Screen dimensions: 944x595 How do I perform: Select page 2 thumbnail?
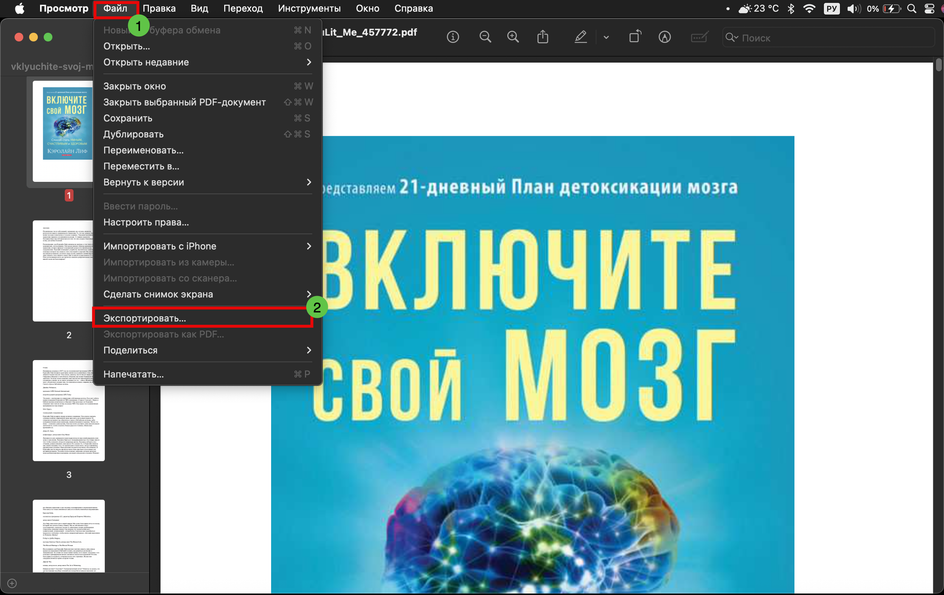click(63, 271)
